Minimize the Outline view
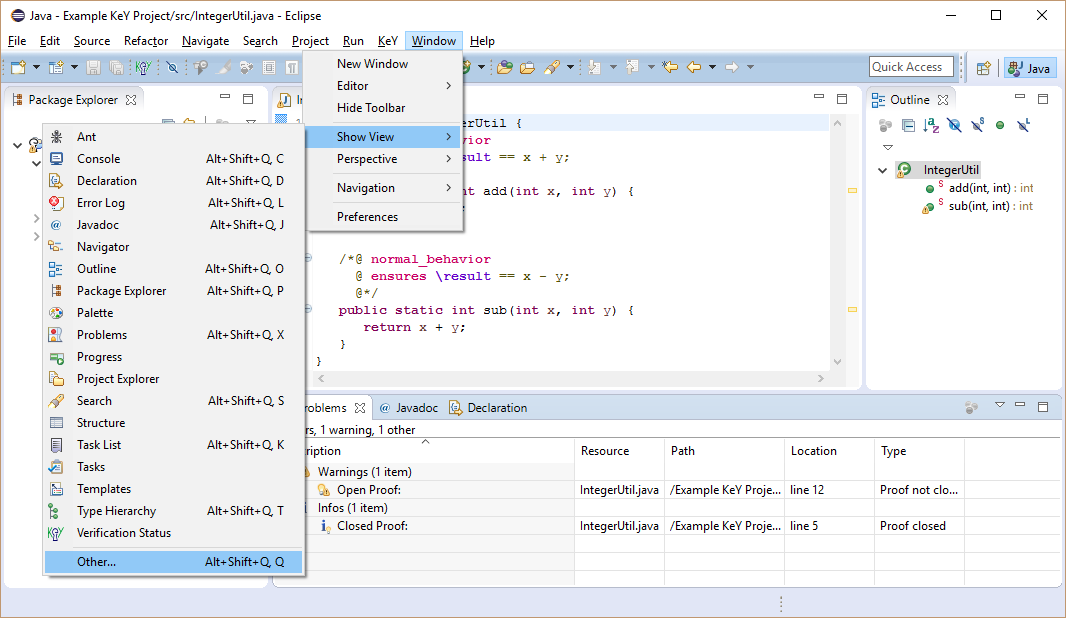 1020,97
